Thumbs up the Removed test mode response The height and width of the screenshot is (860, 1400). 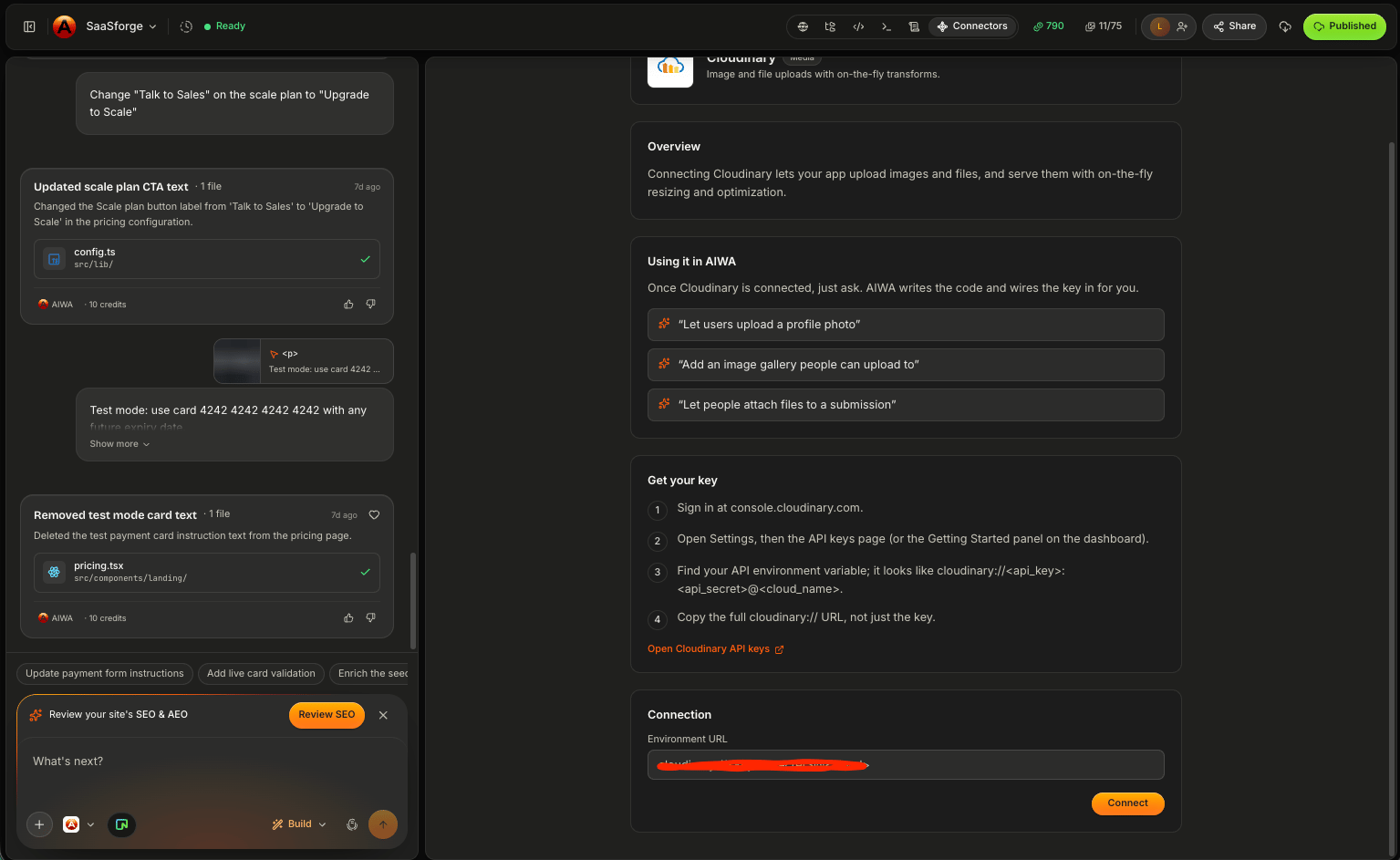coord(348,618)
